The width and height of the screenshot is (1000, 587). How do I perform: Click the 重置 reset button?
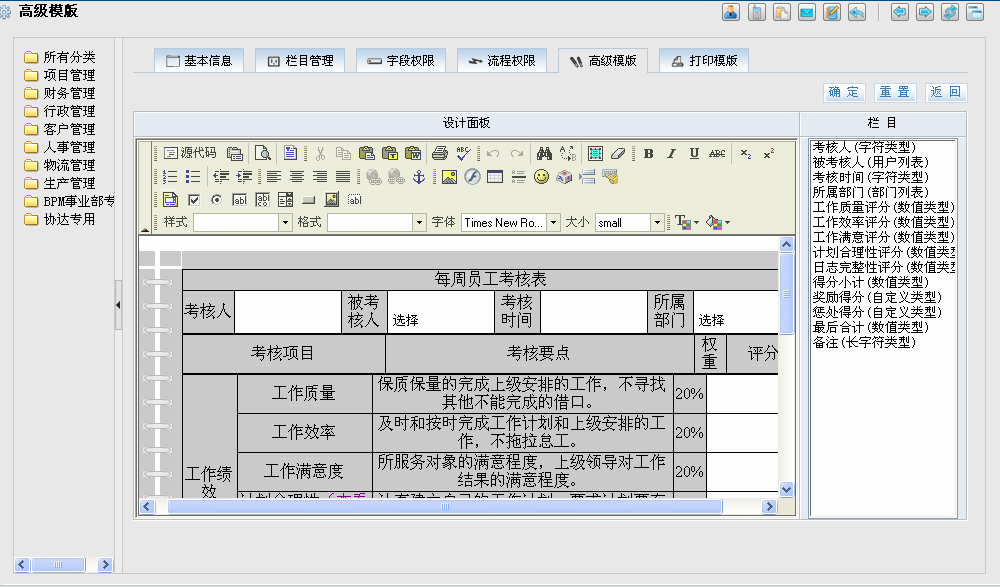tap(895, 92)
